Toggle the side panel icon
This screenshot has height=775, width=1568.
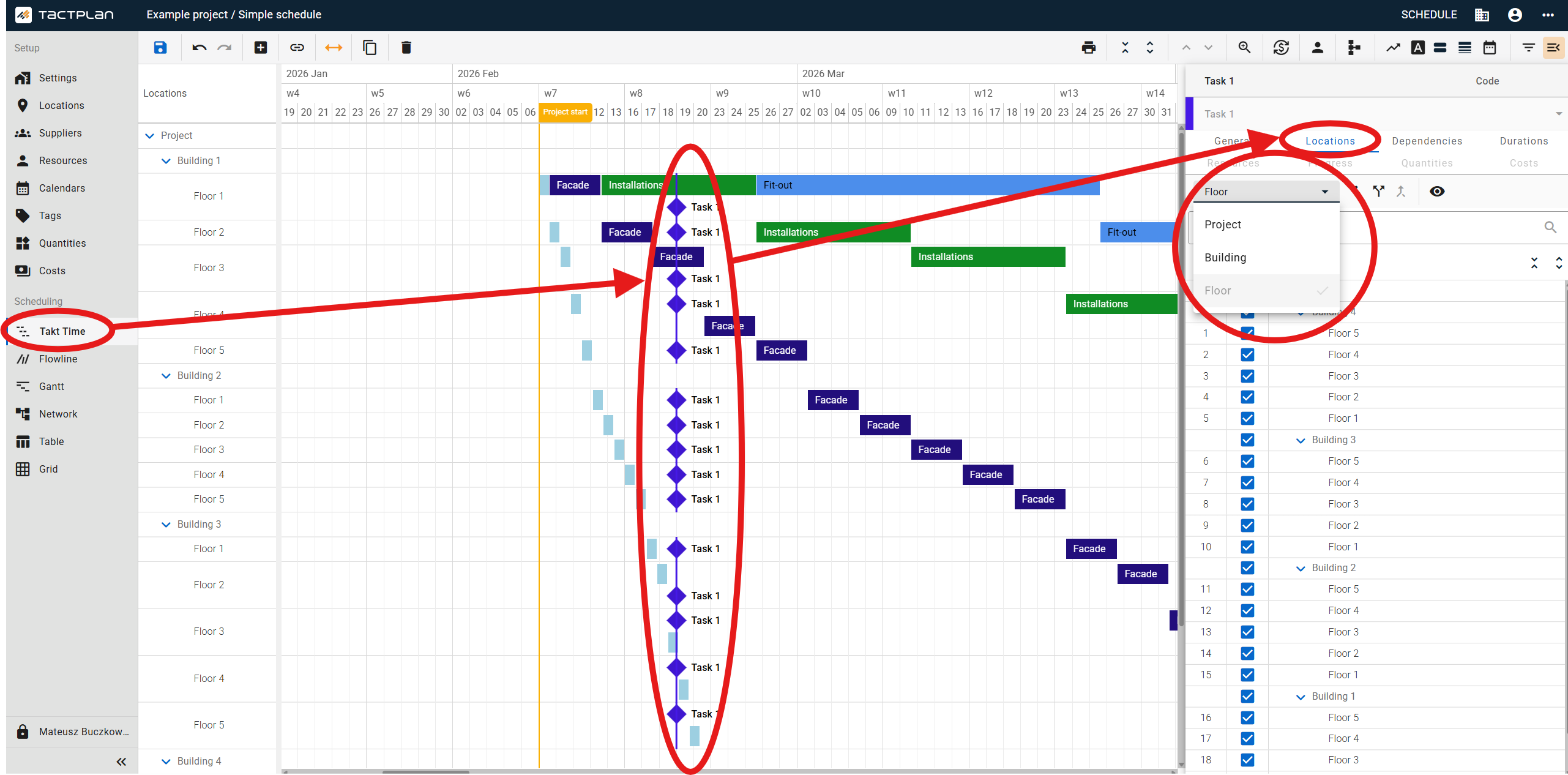(1554, 48)
